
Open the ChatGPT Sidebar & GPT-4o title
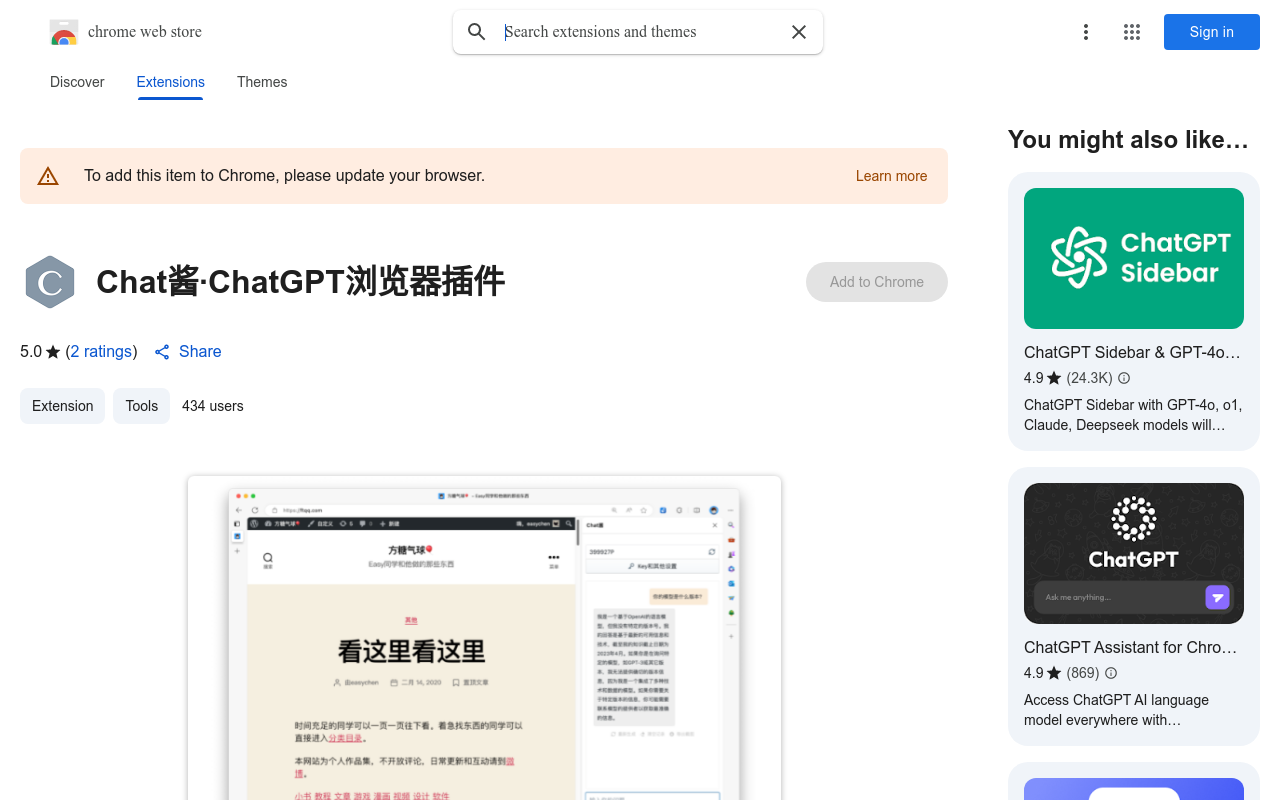[1132, 352]
